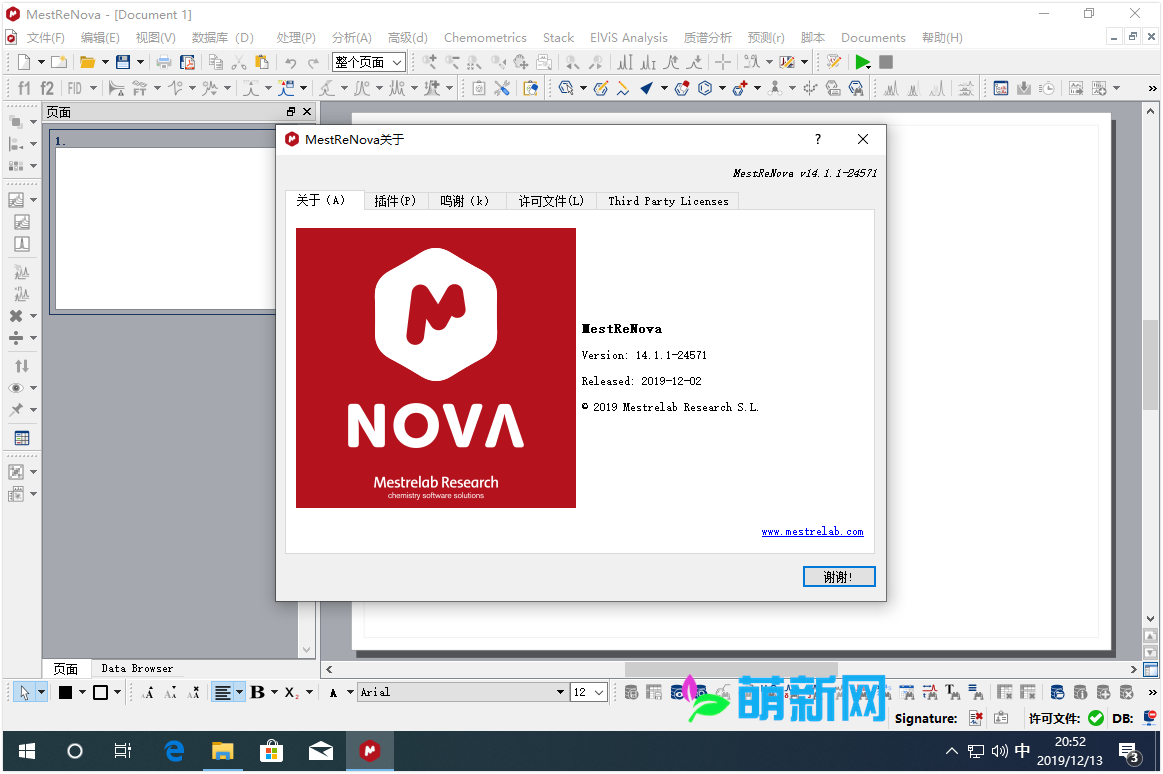Expand the toolbar overflow chevron at top right
Viewport: 1163px width, 774px height.
coord(1152,89)
